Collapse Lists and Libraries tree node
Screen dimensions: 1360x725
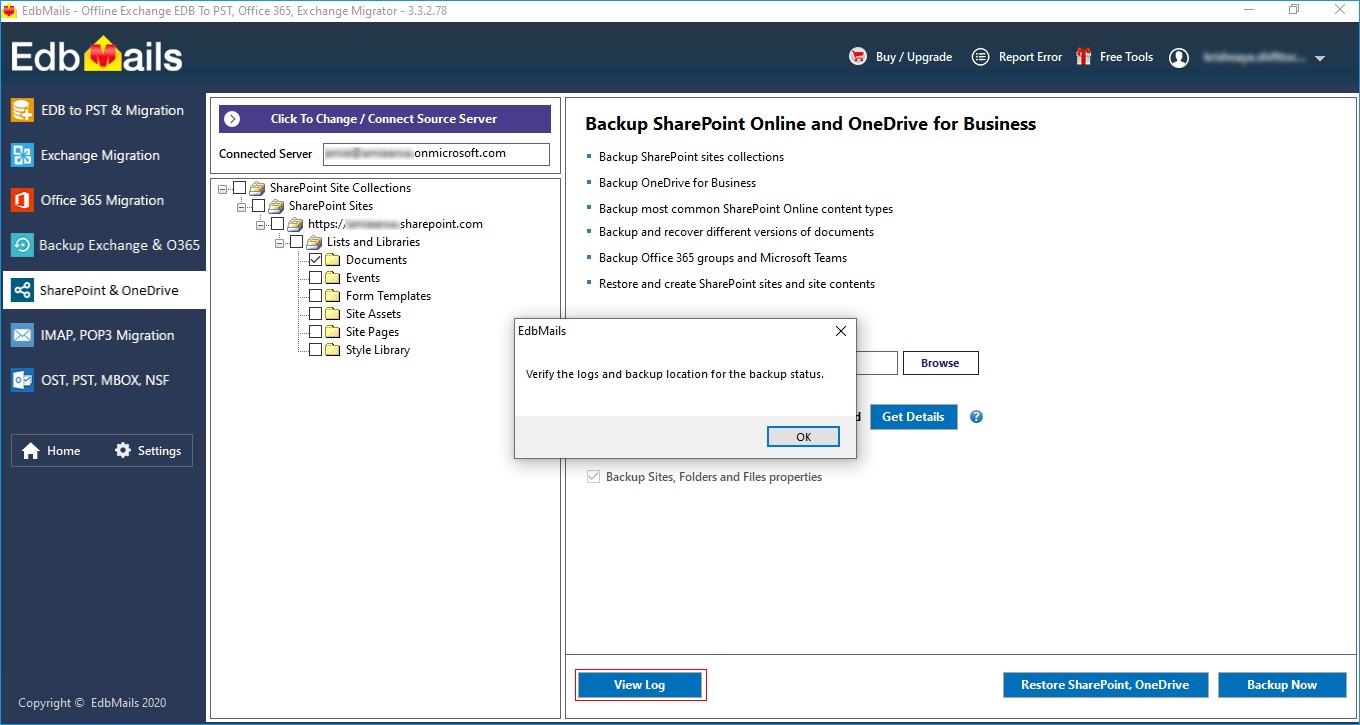point(279,242)
